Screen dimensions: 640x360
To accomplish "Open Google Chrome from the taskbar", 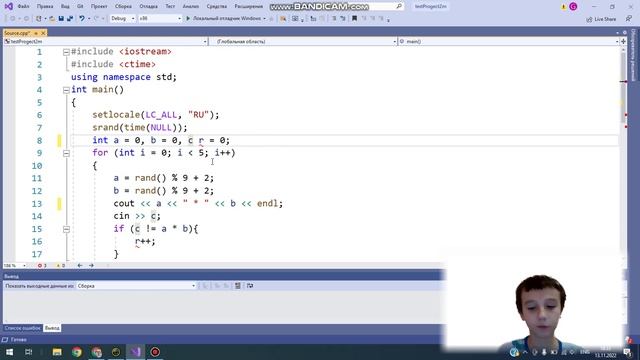I will [x=77, y=352].
